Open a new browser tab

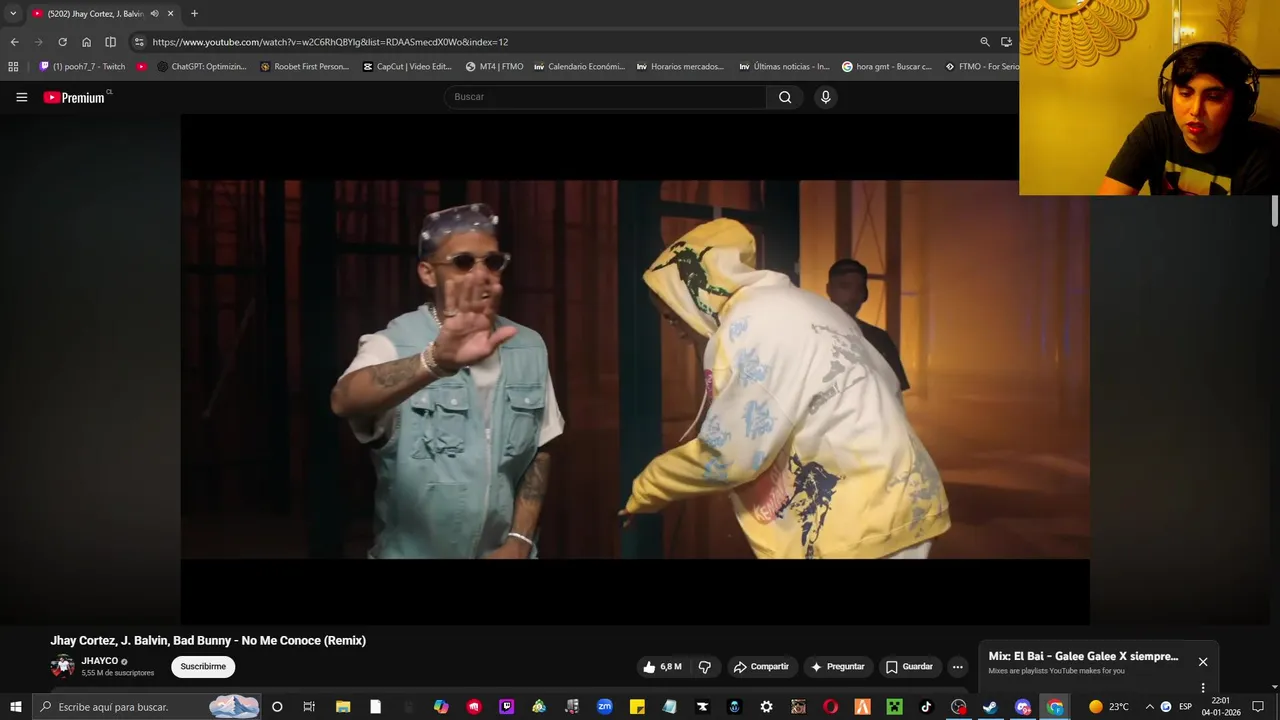pos(194,14)
